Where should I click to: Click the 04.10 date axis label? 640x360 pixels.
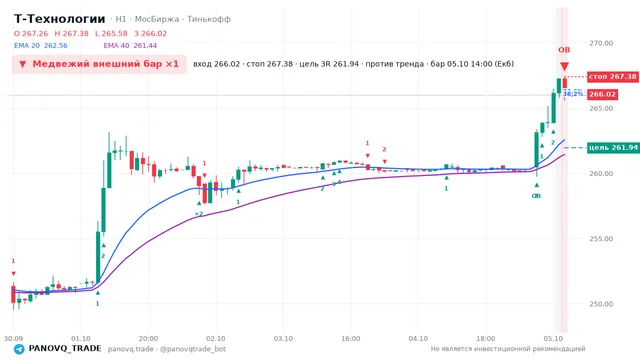[418, 339]
